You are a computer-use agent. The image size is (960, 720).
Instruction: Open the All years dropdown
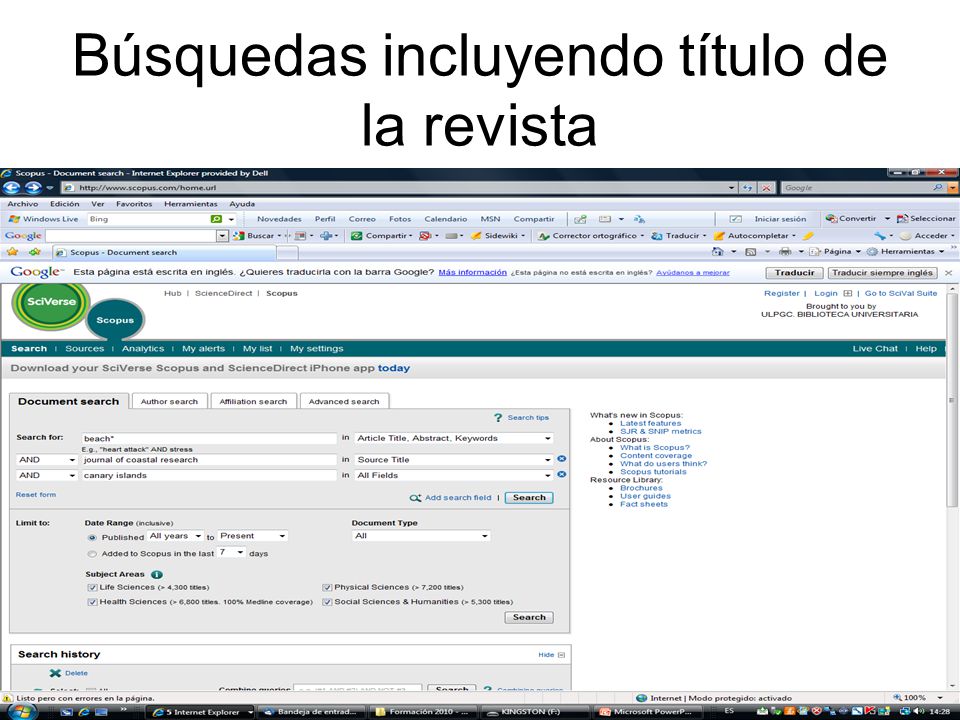175,536
